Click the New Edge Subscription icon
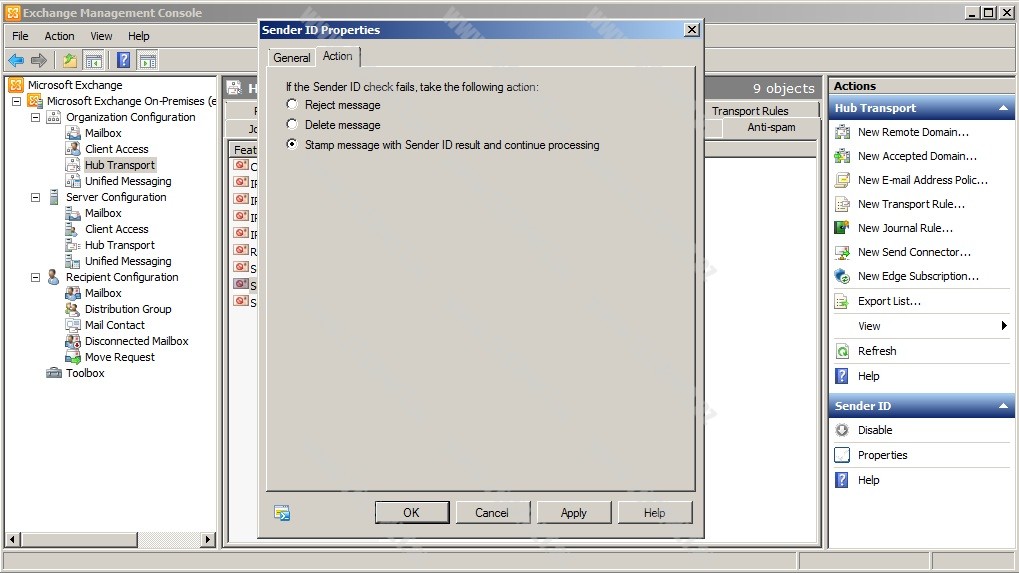1019x573 pixels. 842,276
